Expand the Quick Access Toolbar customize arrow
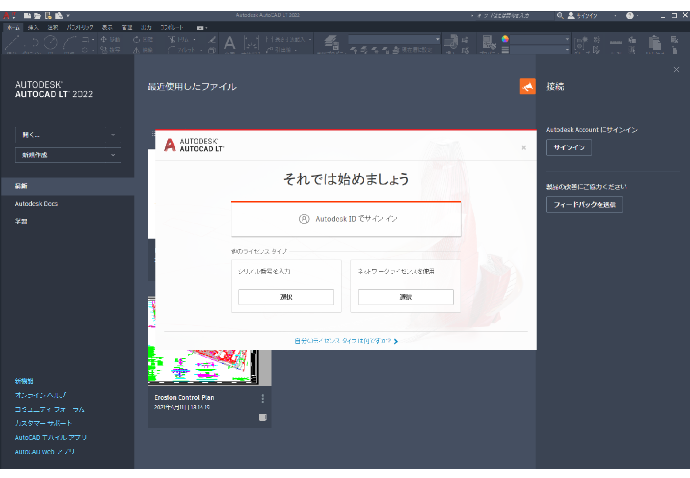690x478 pixels. click(x=68, y=16)
